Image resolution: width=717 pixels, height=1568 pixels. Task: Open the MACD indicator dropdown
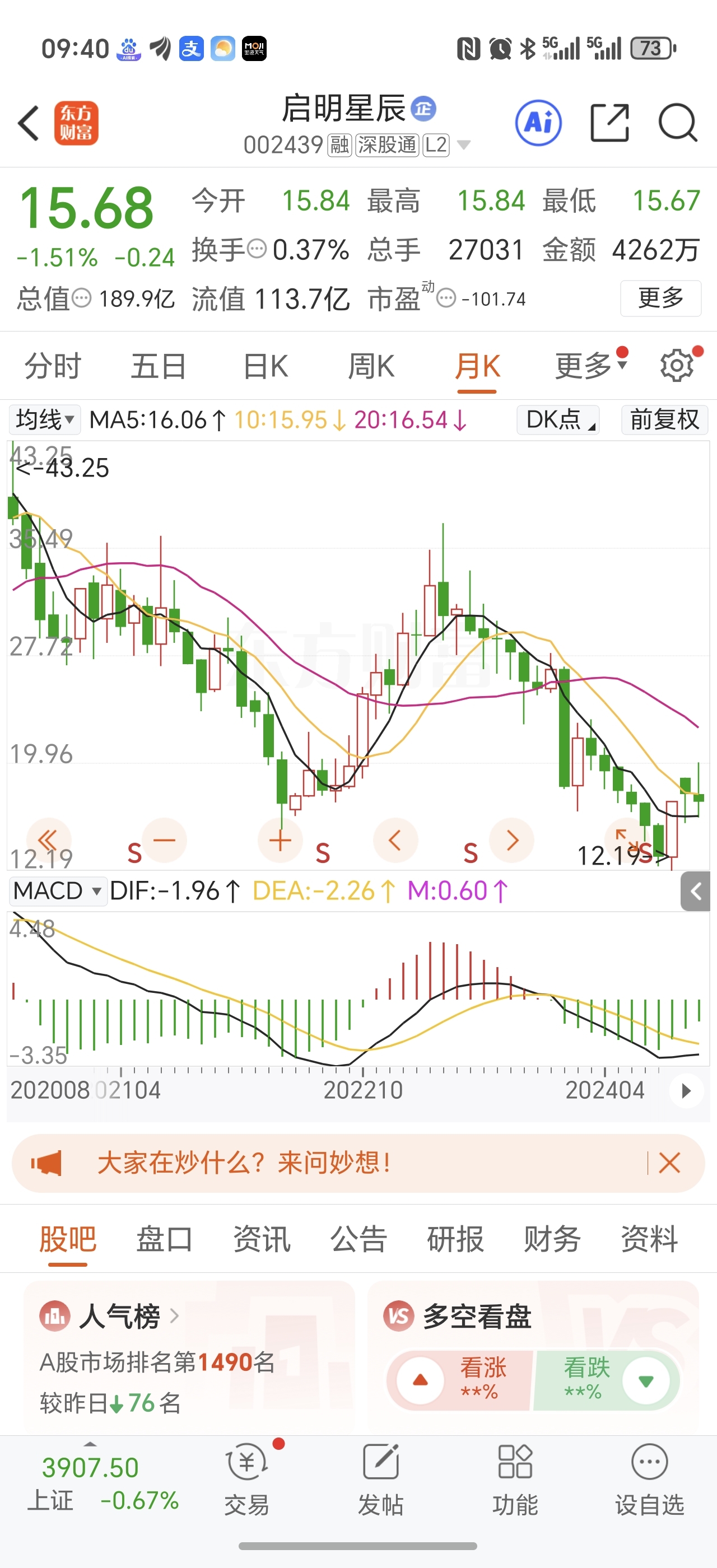click(x=57, y=891)
